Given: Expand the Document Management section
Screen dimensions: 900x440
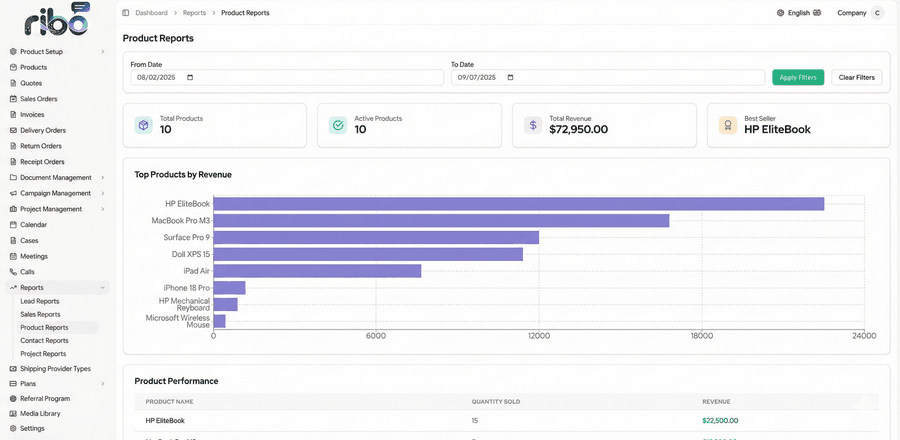Looking at the screenshot, I should point(57,178).
